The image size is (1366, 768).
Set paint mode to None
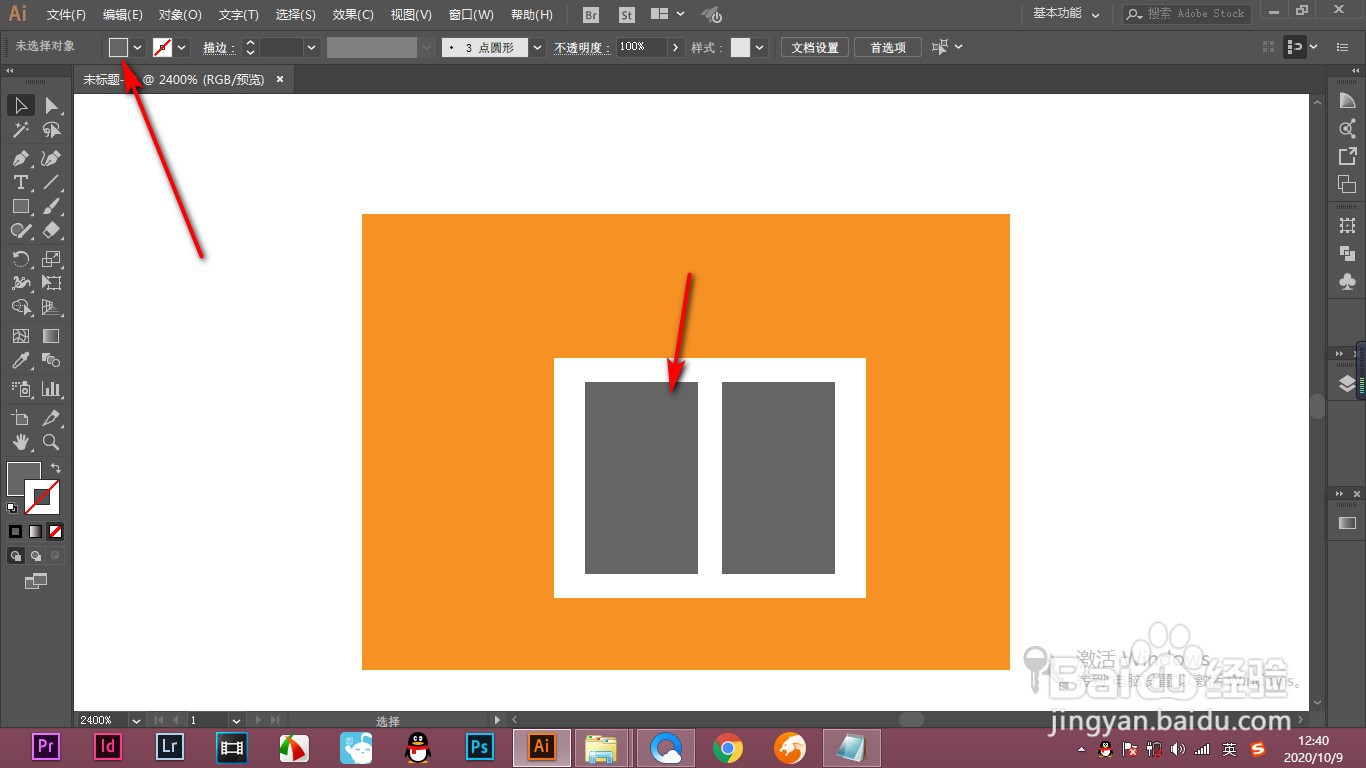pyautogui.click(x=56, y=532)
